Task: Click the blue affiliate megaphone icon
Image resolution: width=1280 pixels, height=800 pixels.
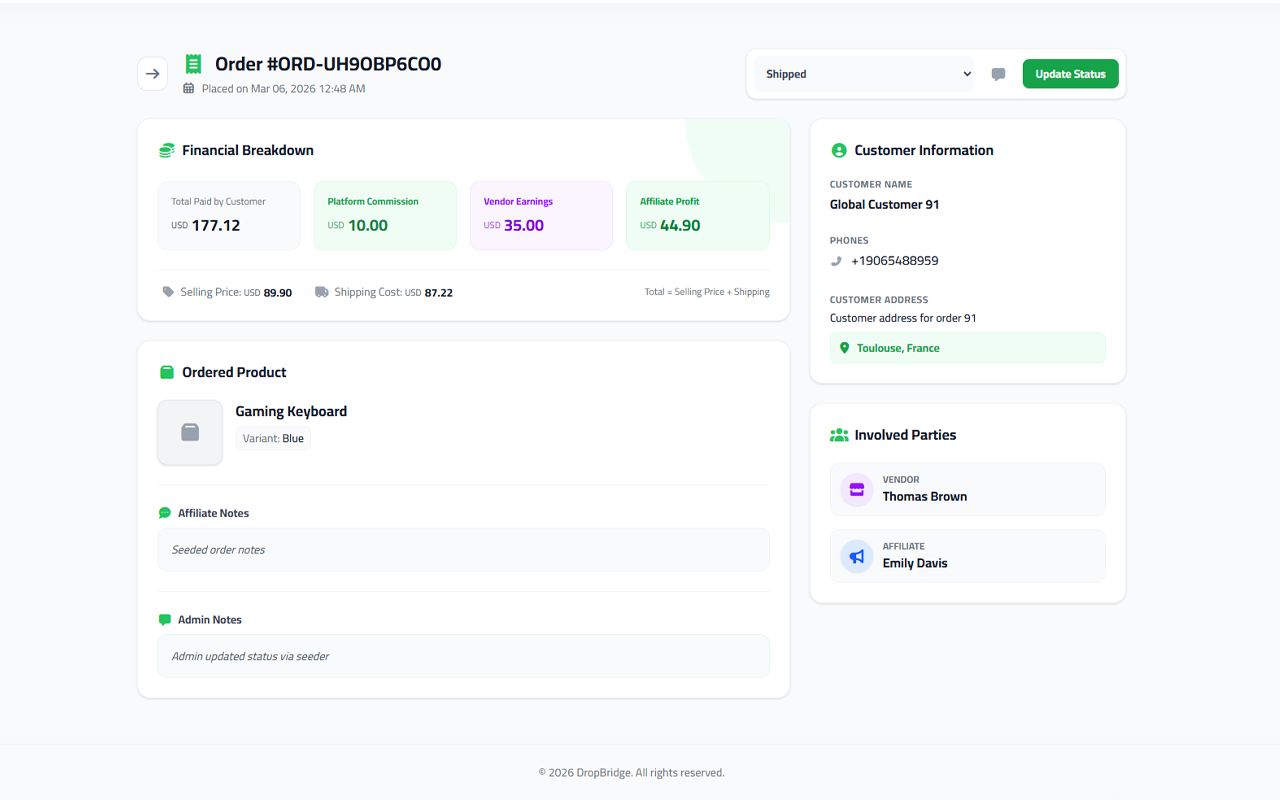Action: click(856, 556)
